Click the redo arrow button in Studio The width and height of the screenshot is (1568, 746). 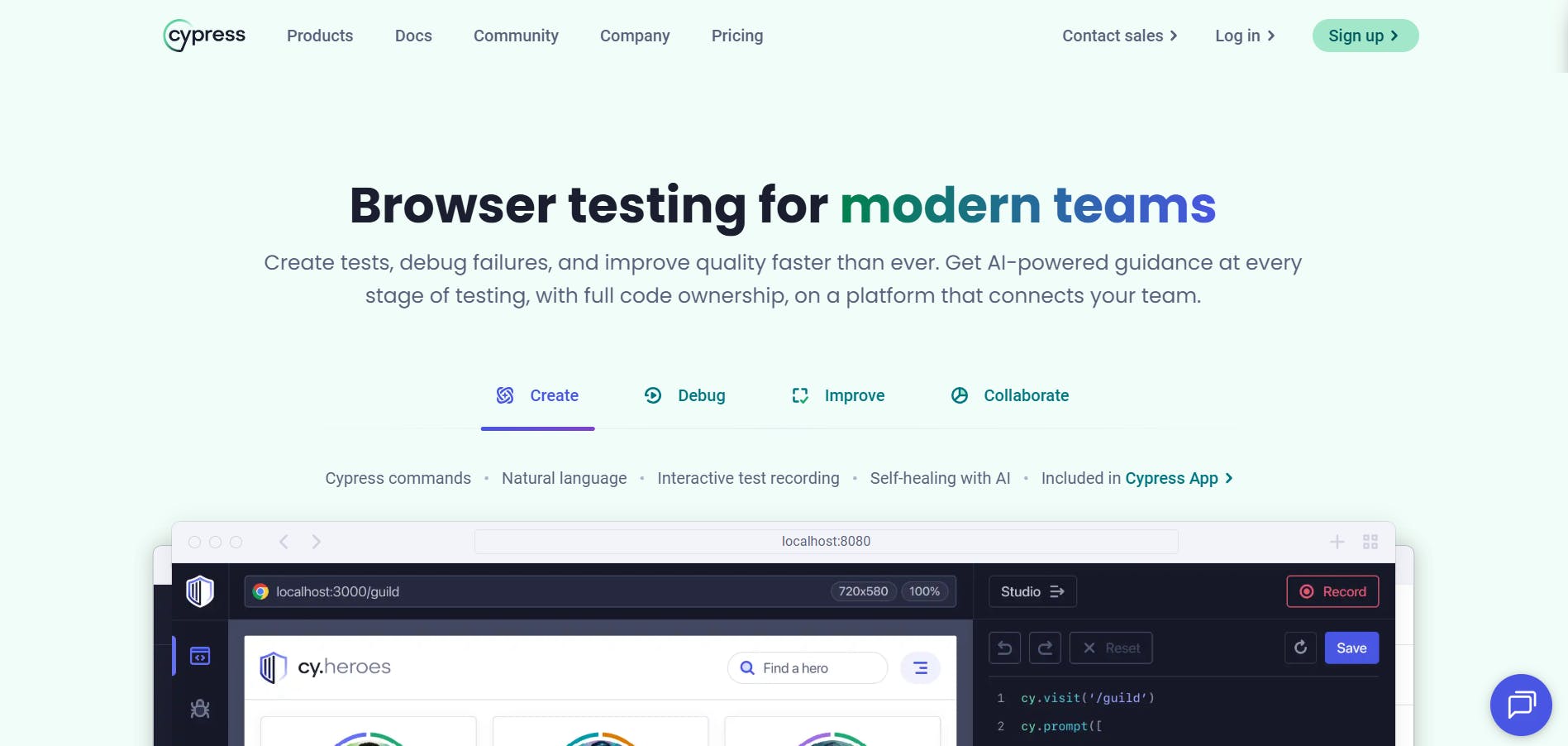tap(1045, 648)
